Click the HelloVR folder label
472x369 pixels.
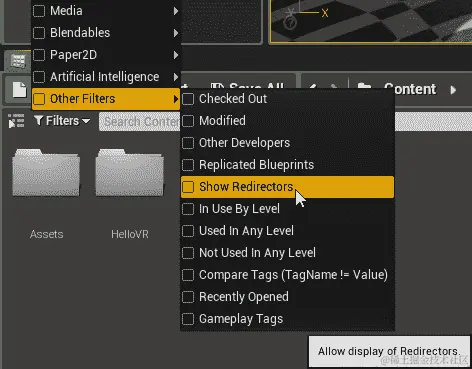[130, 234]
